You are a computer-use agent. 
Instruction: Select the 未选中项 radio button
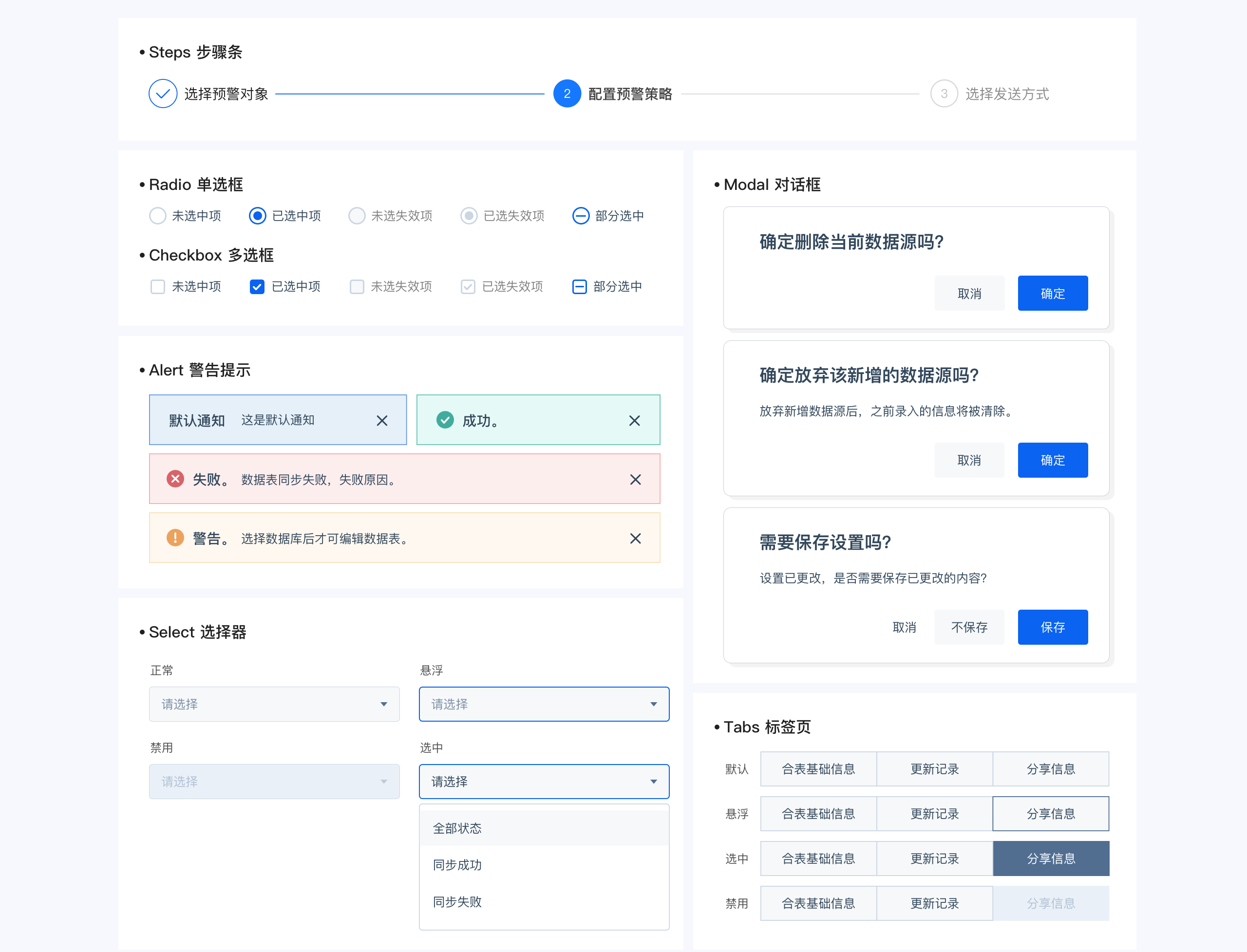click(x=157, y=216)
